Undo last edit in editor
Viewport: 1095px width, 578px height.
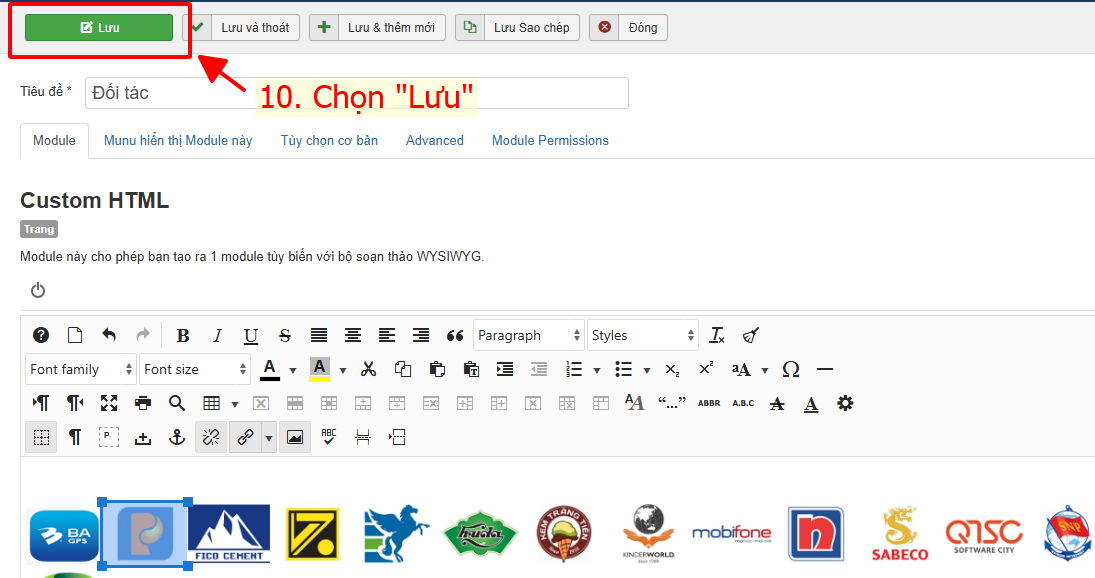(109, 335)
